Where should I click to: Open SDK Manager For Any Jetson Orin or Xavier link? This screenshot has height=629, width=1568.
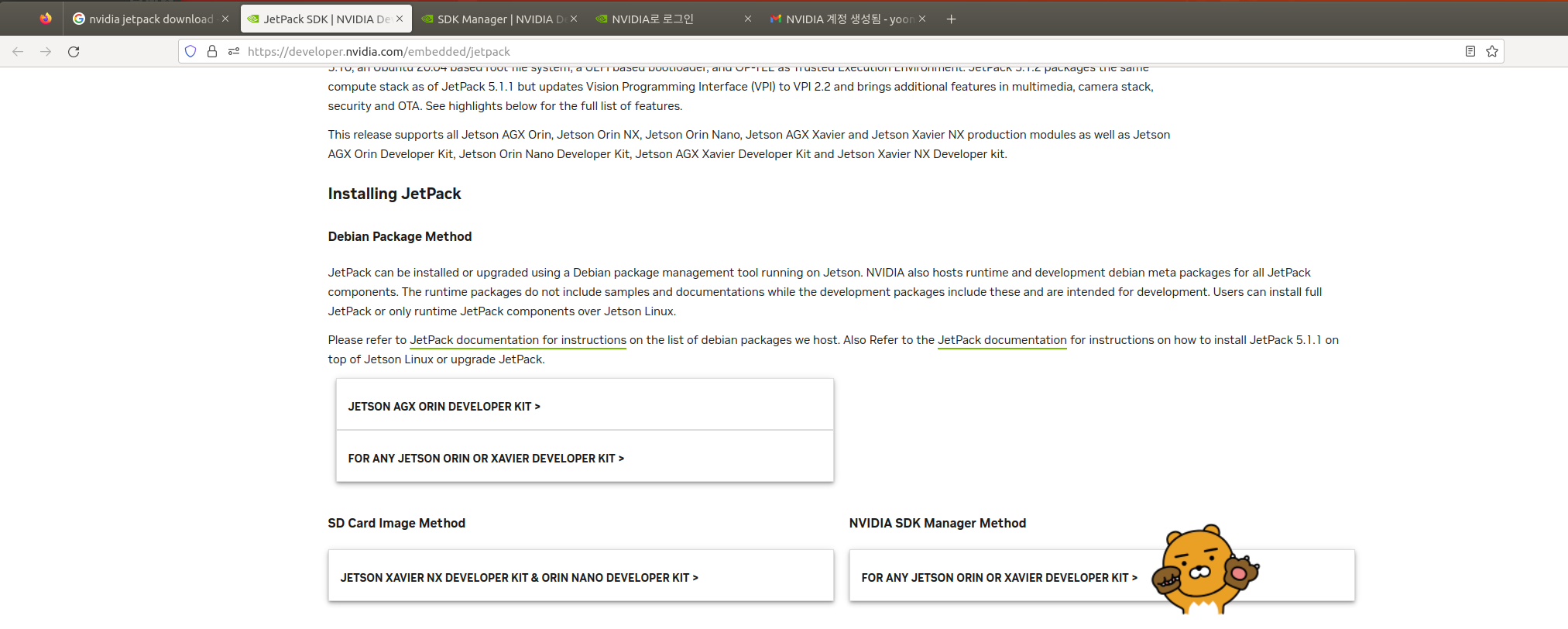click(1102, 576)
